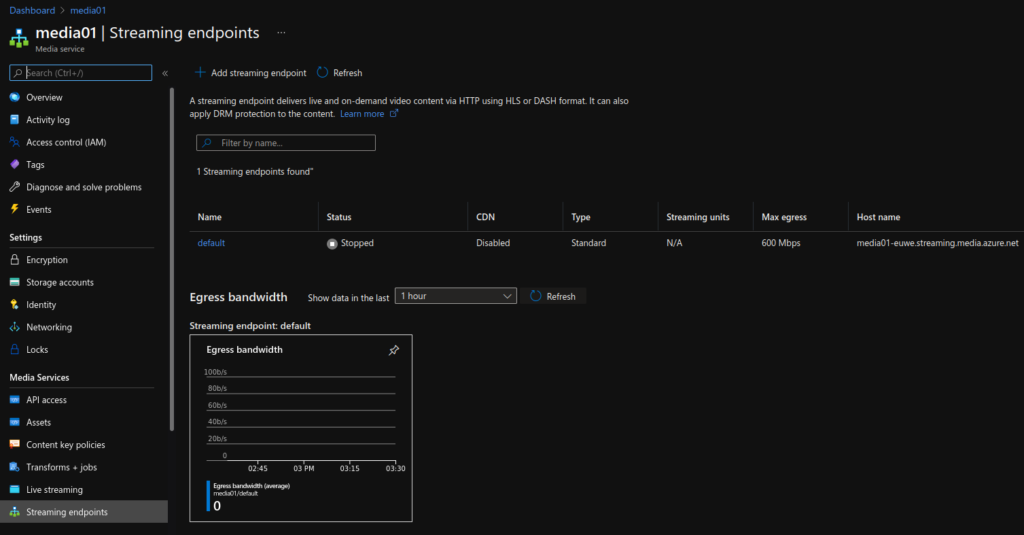Click Add streaming endpoint button
The width and height of the screenshot is (1024, 535).
pyautogui.click(x=251, y=73)
